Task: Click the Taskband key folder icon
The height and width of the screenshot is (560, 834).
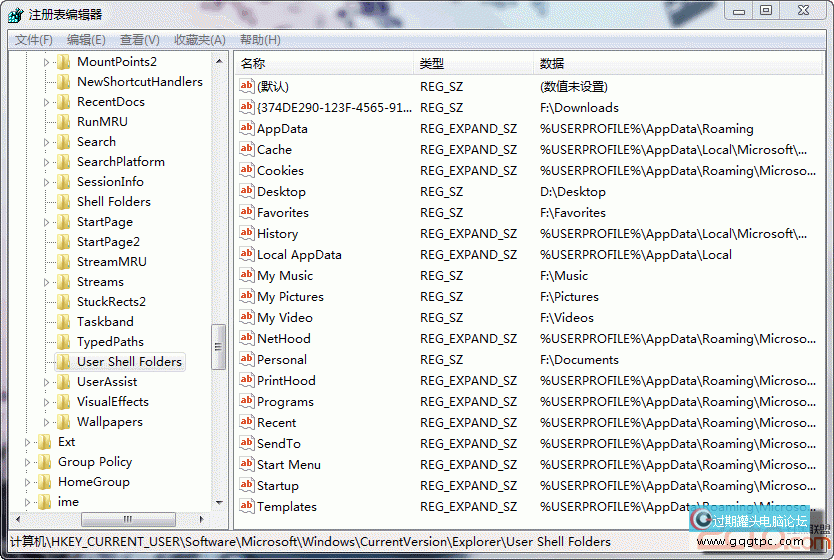Action: click(x=64, y=322)
